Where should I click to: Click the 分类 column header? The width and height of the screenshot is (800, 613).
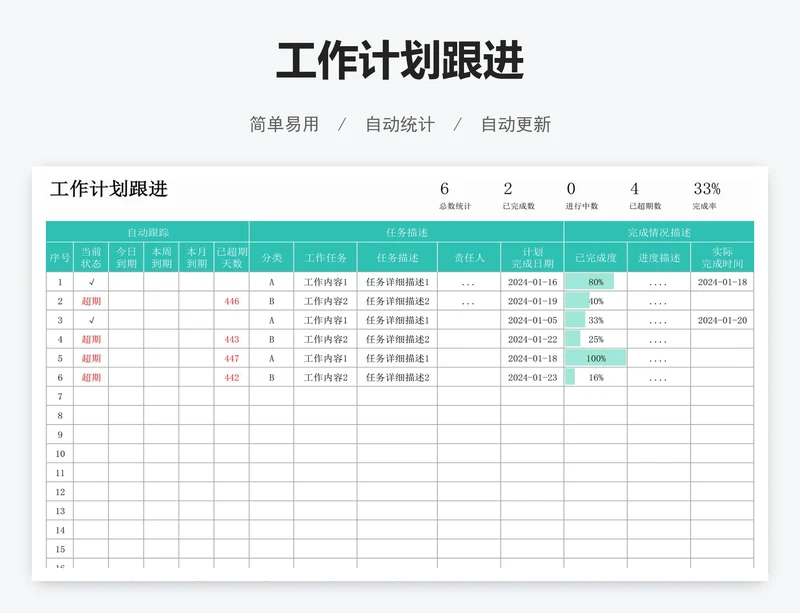pyautogui.click(x=271, y=257)
